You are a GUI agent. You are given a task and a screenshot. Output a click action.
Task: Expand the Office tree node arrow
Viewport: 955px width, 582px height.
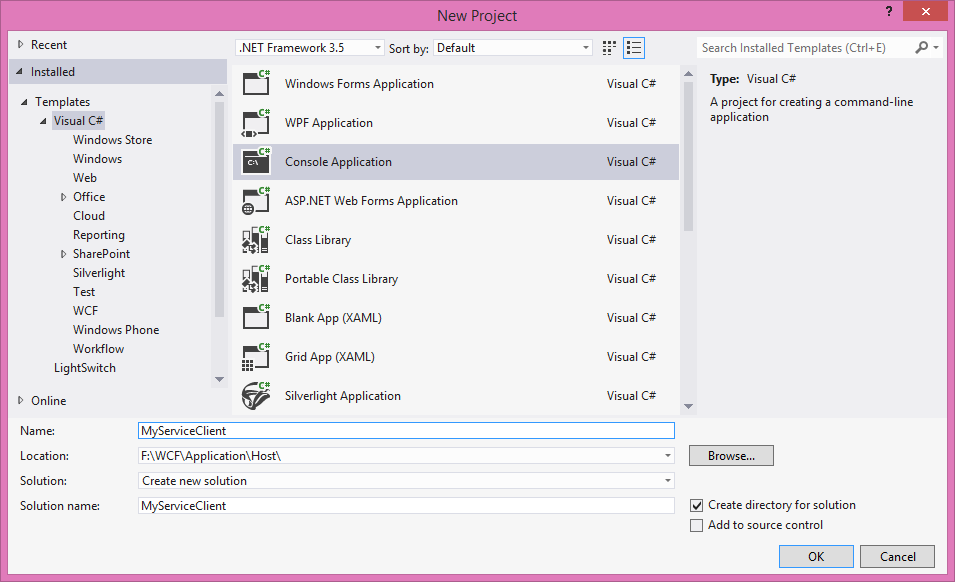(x=63, y=197)
